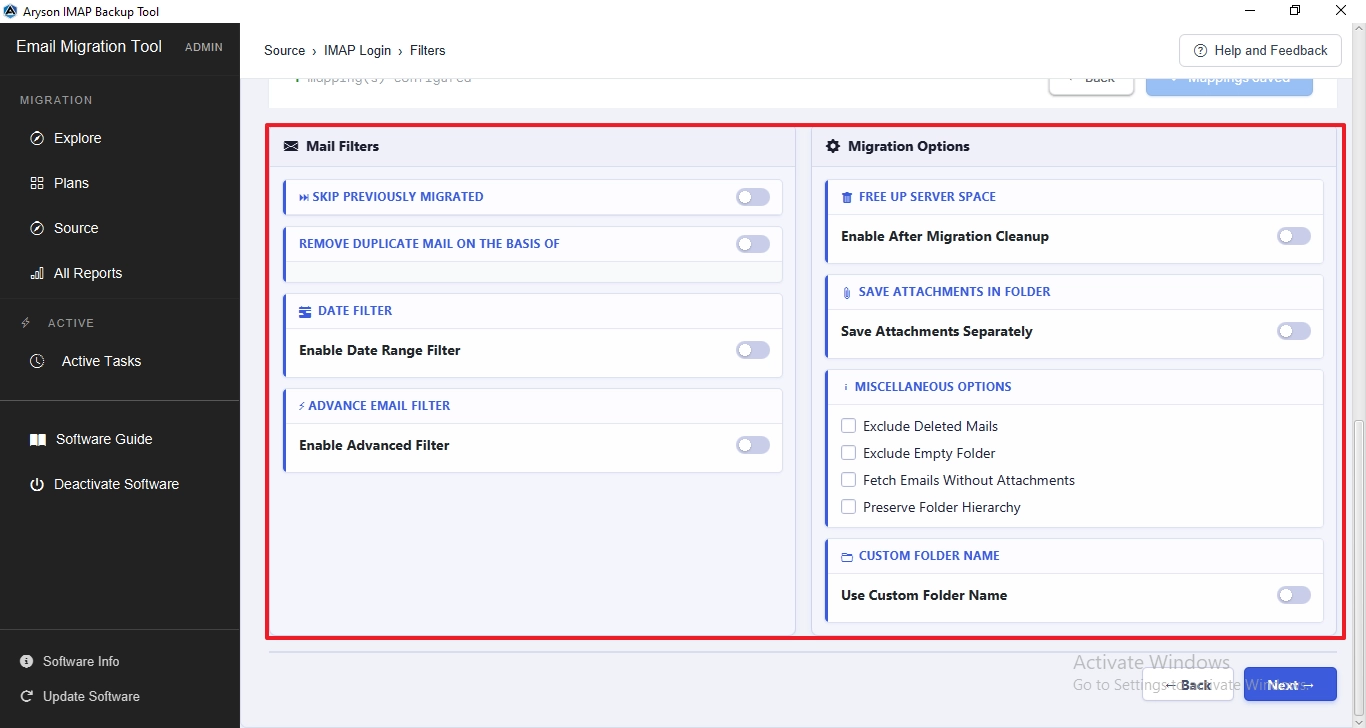1366x728 pixels.
Task: Click Deactivate Software
Action: coord(116,484)
